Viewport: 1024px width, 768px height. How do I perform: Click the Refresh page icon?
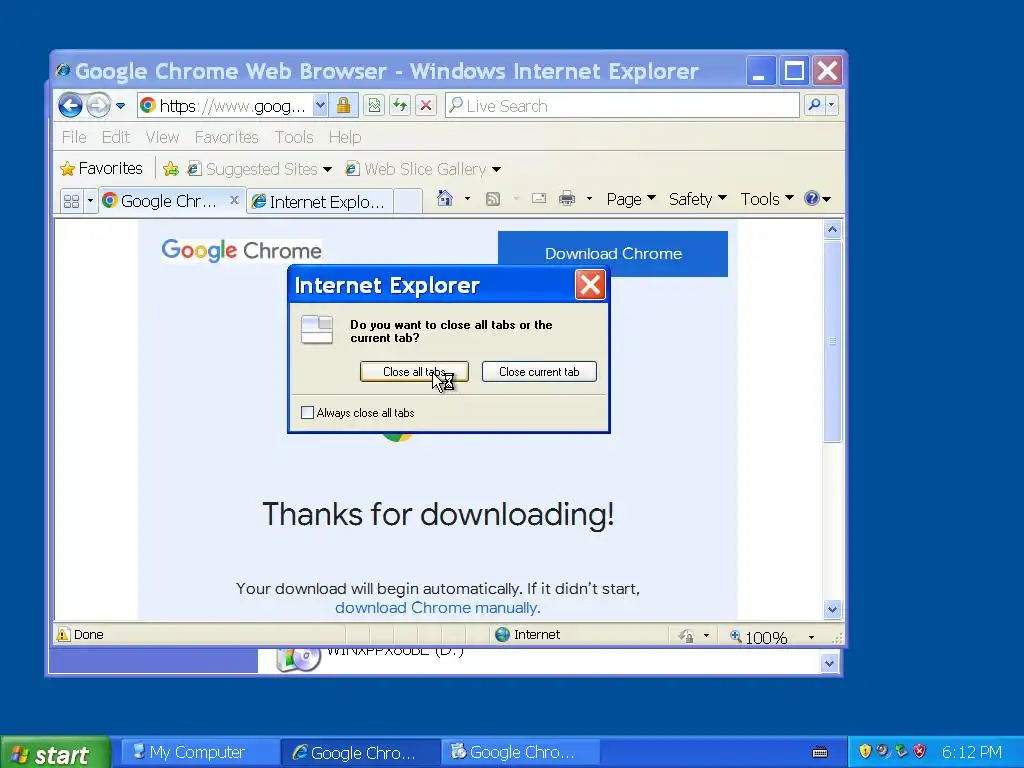click(x=400, y=106)
